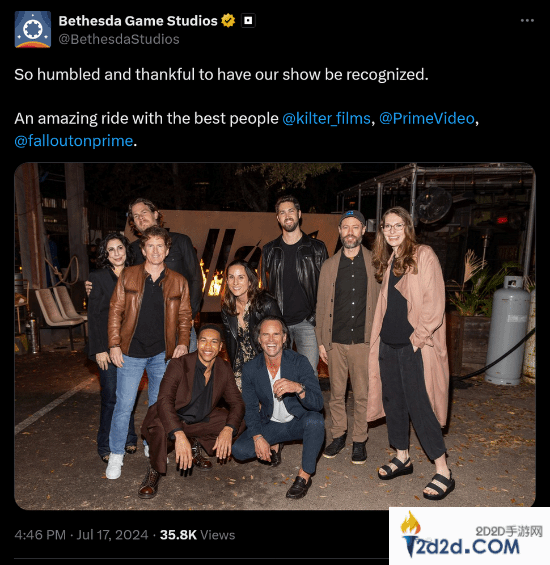Click the Bethesda Game Studios display name
Viewport: 550px width, 565px height.
click(138, 21)
